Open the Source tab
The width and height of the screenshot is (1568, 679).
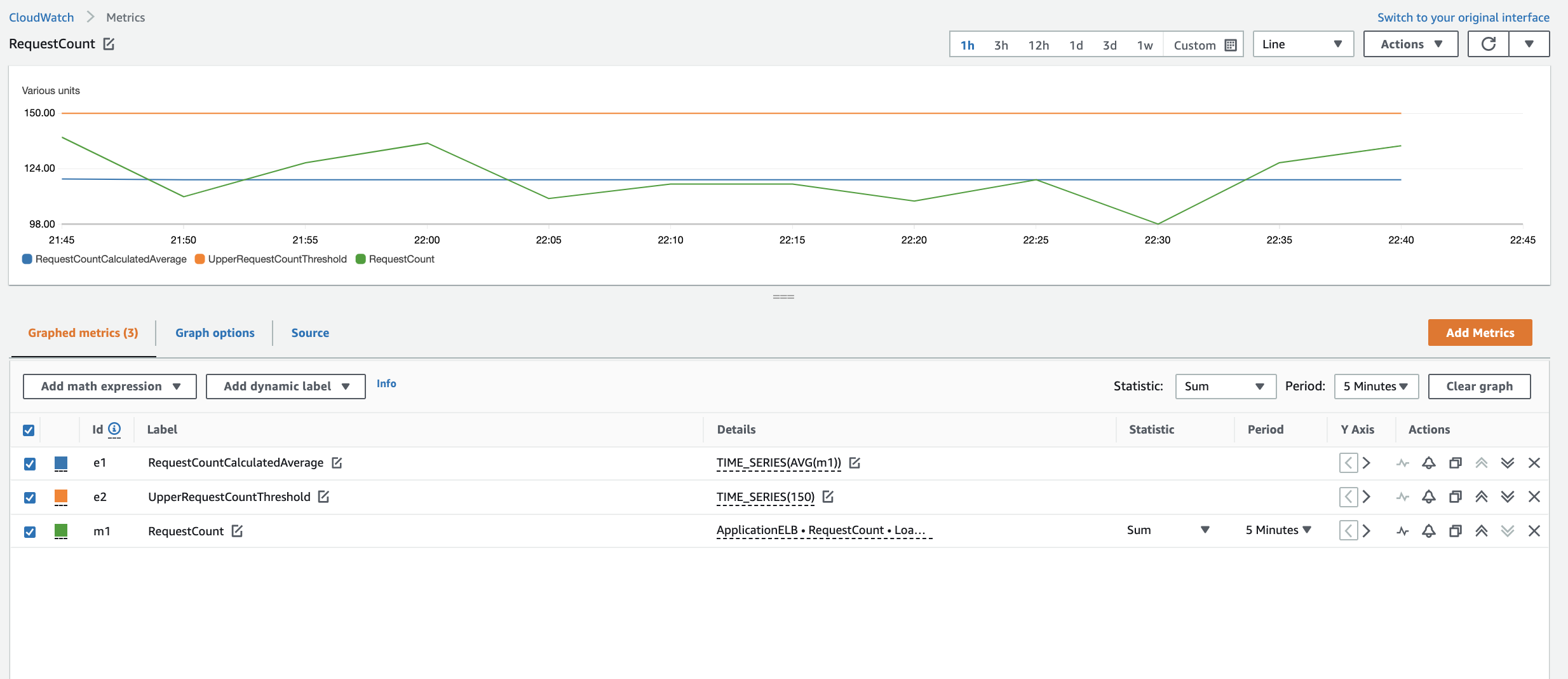(310, 333)
